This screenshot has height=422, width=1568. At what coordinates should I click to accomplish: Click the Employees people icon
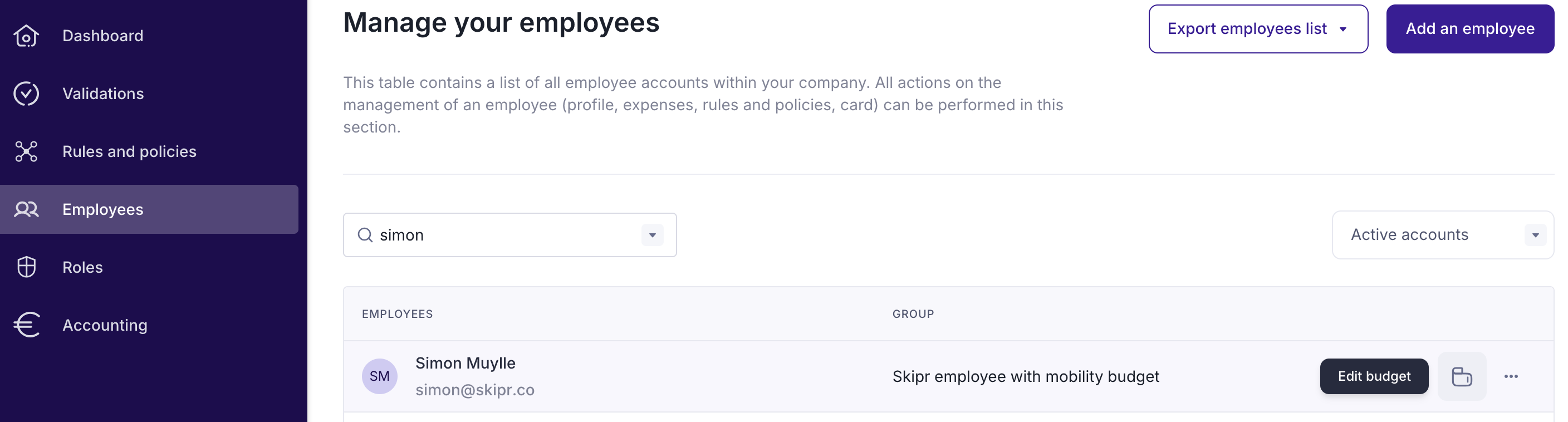(x=26, y=209)
